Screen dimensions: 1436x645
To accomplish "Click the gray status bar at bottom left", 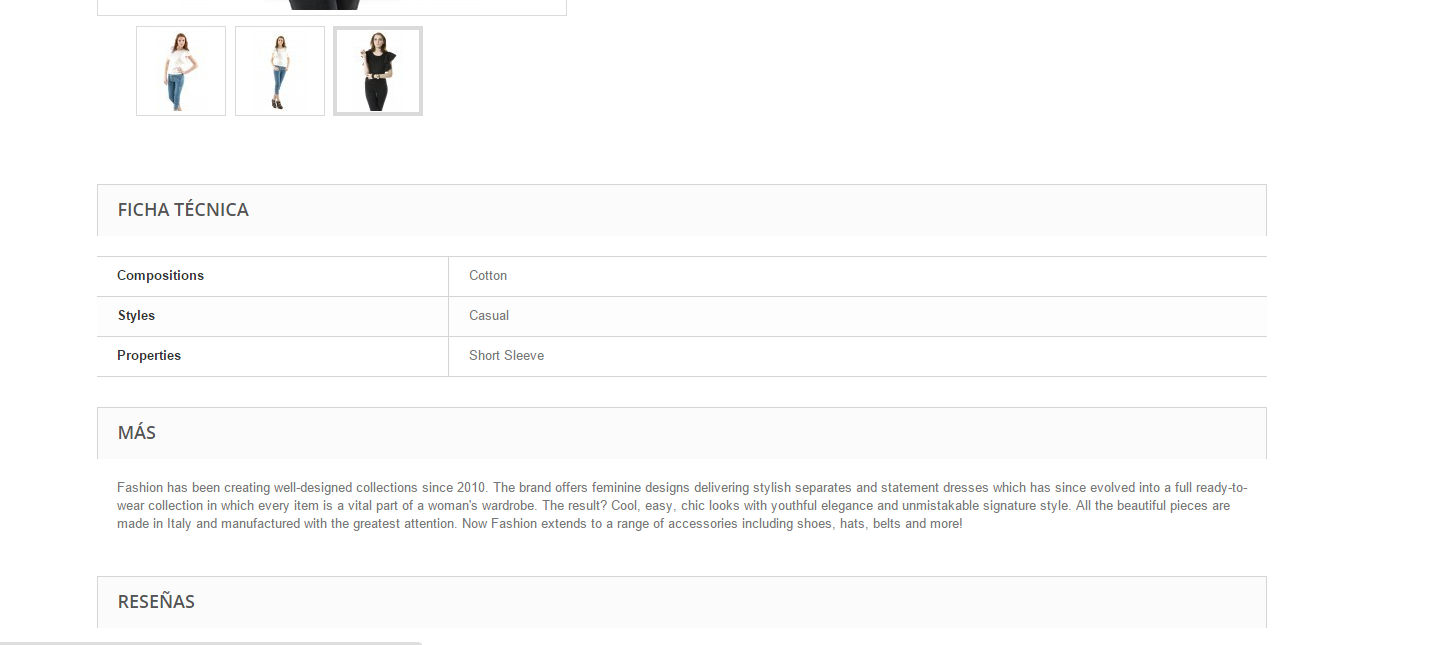I will (x=210, y=642).
